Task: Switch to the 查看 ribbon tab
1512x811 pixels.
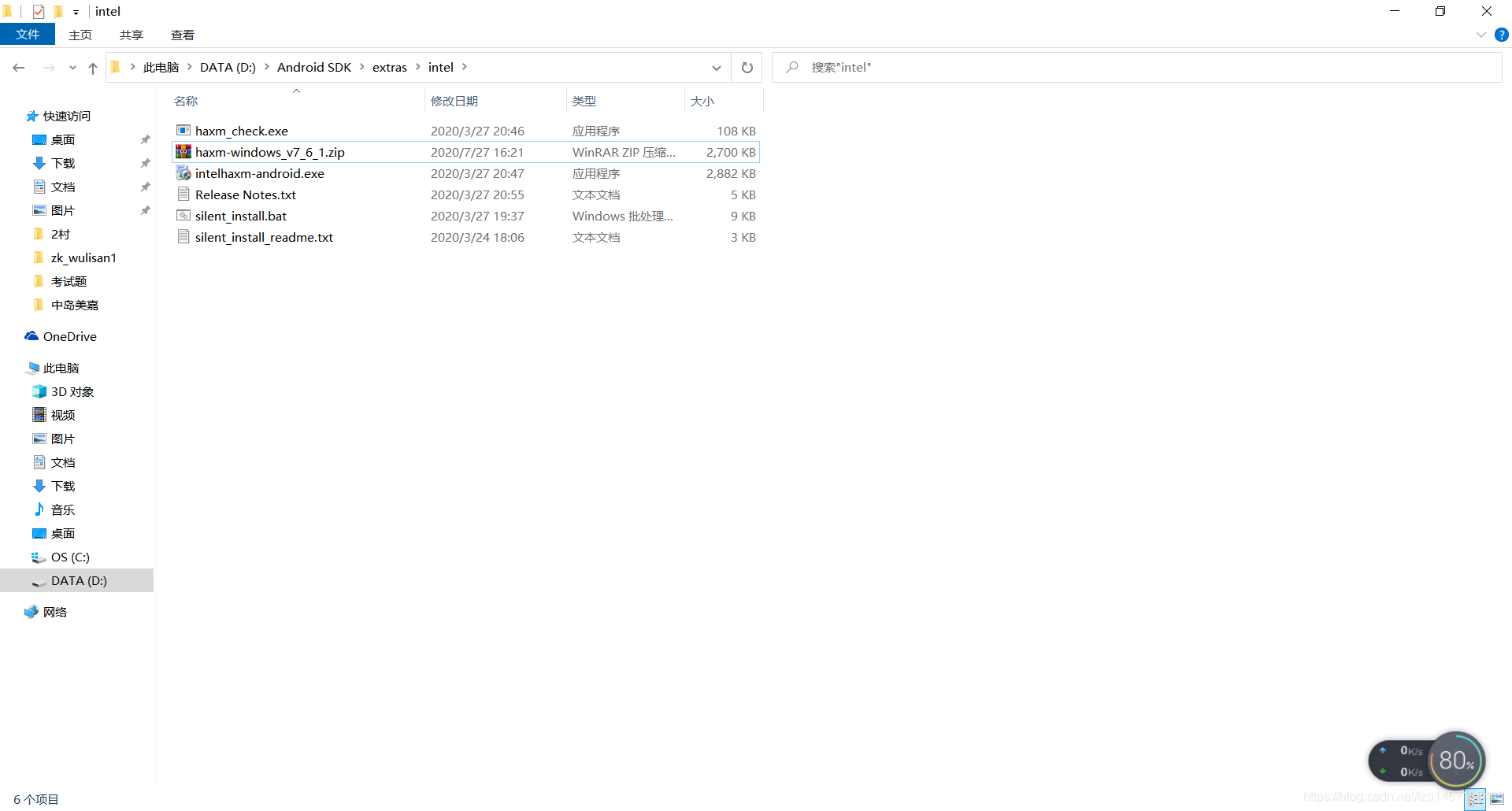Action: pyautogui.click(x=183, y=35)
